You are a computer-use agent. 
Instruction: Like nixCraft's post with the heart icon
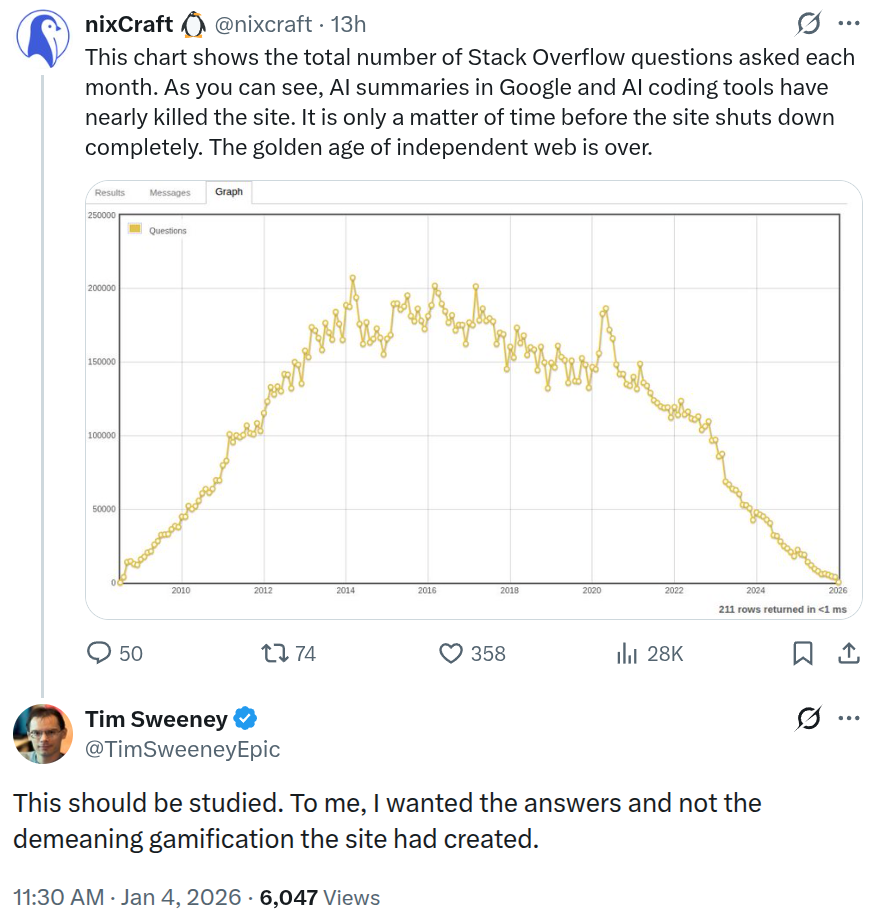(x=452, y=653)
